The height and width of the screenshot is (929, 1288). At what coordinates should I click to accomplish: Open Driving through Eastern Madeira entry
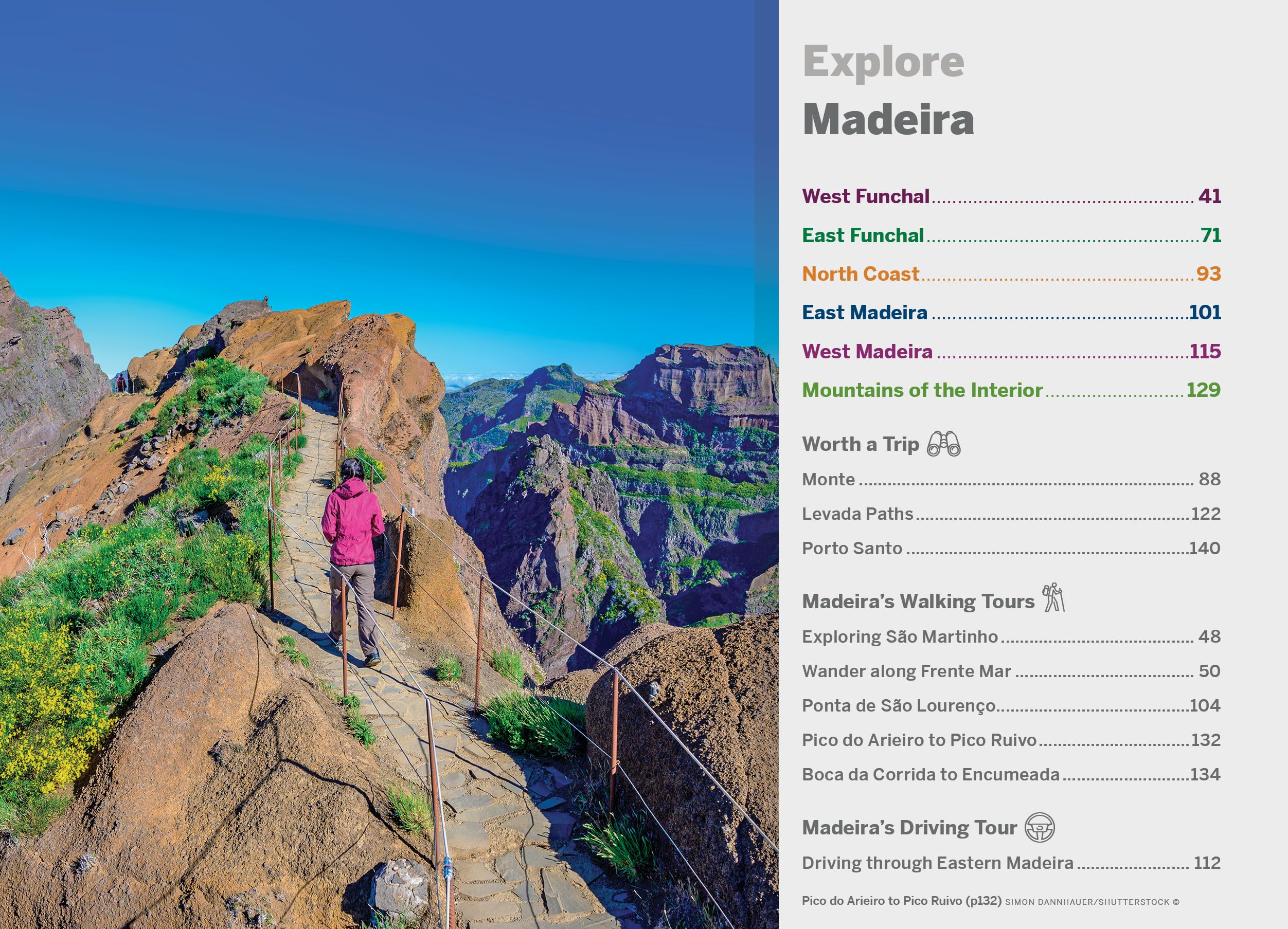pos(1011,863)
